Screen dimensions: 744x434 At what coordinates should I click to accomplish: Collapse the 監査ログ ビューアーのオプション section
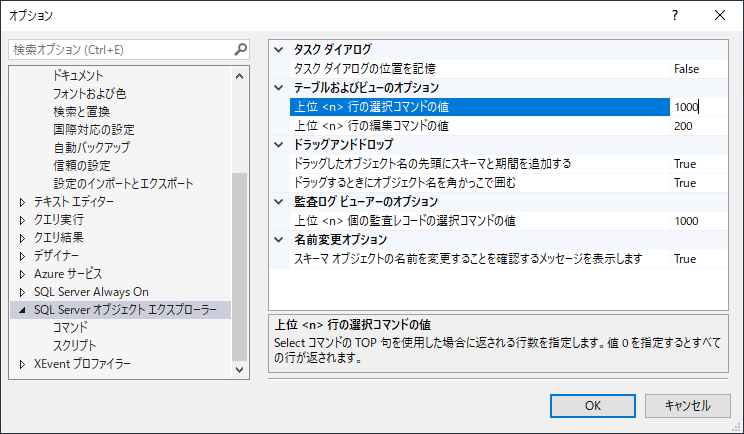(279, 202)
